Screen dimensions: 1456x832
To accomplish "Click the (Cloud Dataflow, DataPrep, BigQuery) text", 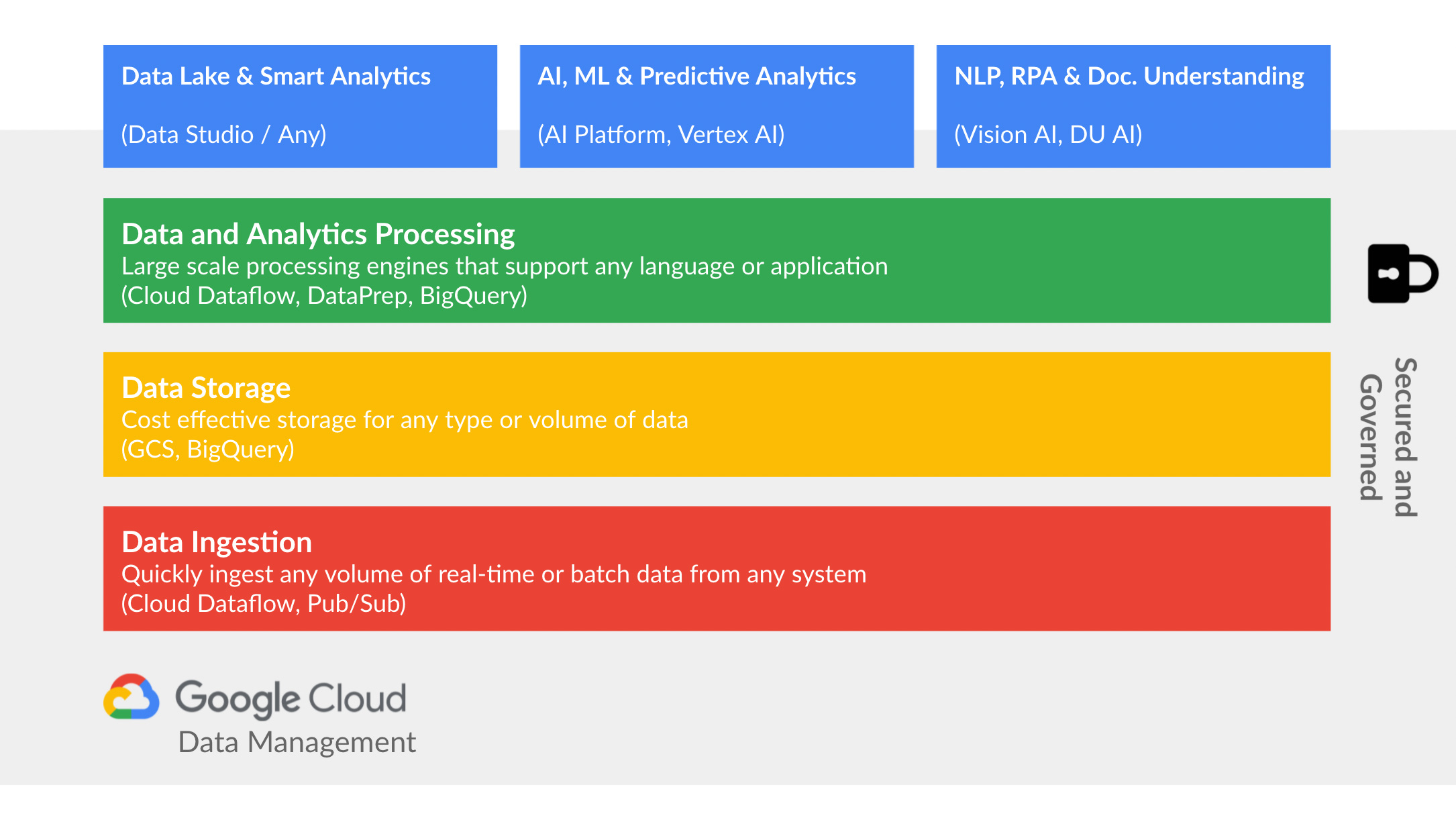I will point(324,295).
